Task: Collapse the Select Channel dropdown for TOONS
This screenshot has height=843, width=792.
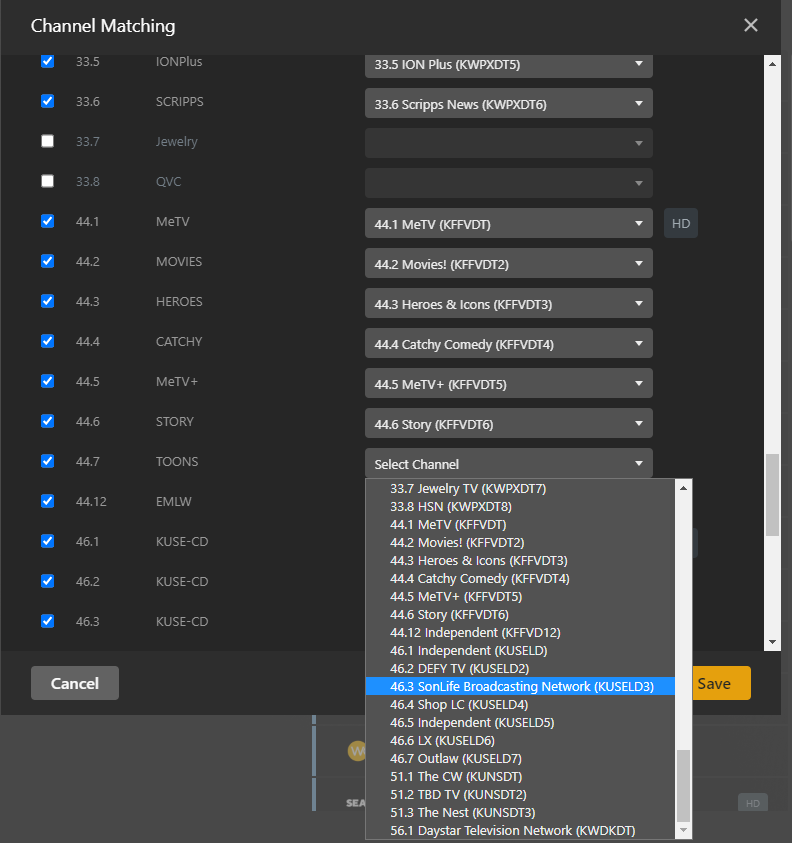Action: 509,463
